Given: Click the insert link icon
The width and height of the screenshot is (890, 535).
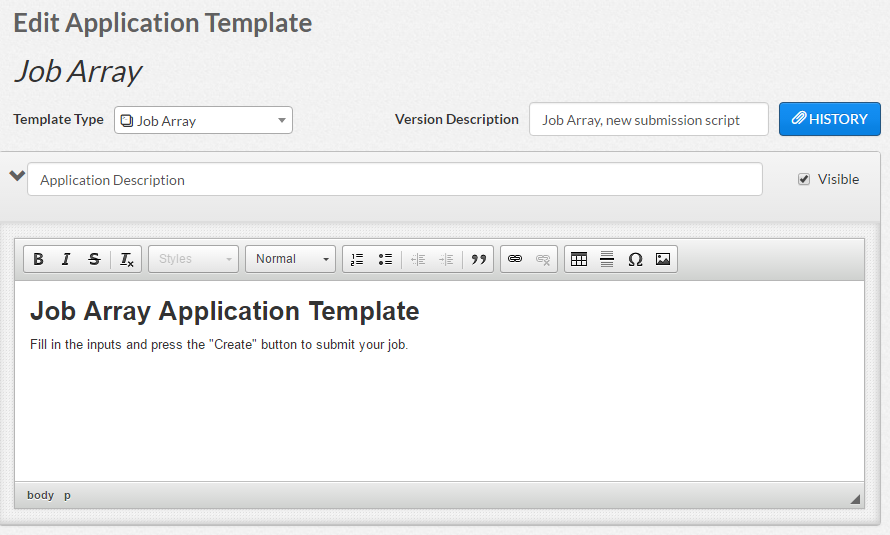Looking at the screenshot, I should pyautogui.click(x=515, y=259).
